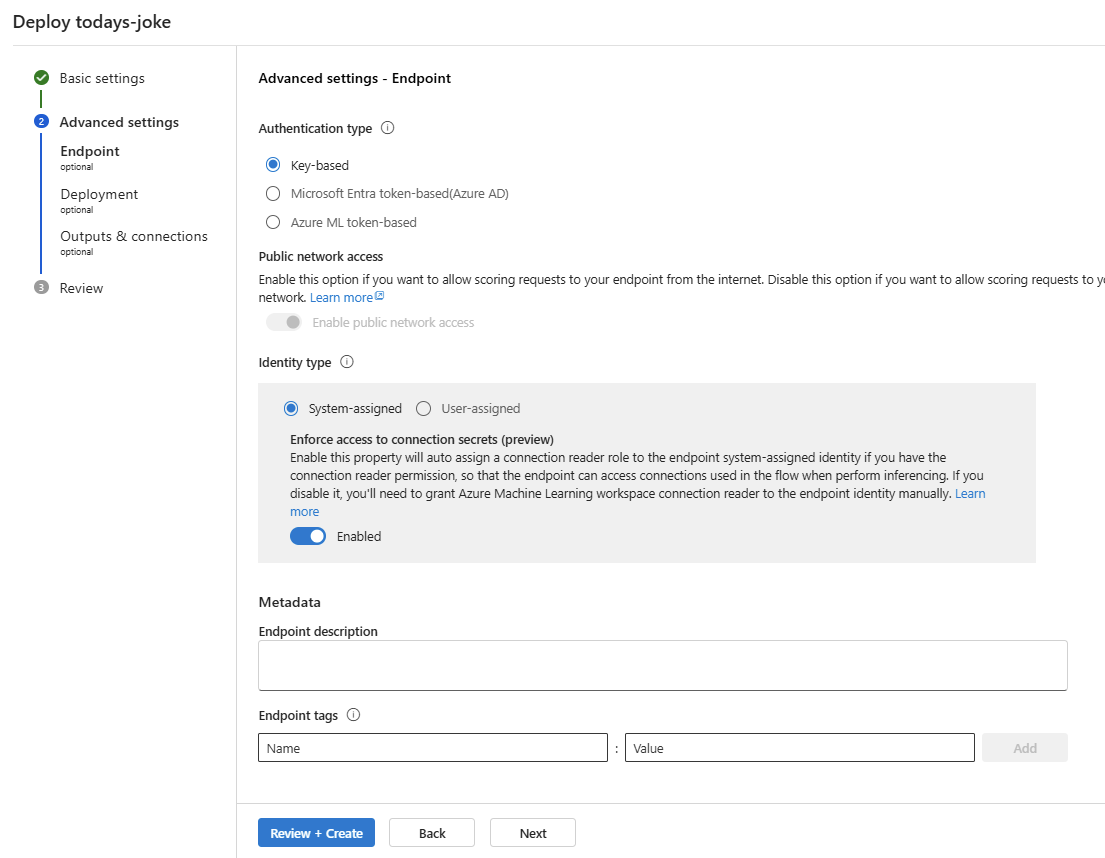This screenshot has height=858, width=1105.
Task: Click the Advanced settings step 2 icon
Action: (x=41, y=122)
